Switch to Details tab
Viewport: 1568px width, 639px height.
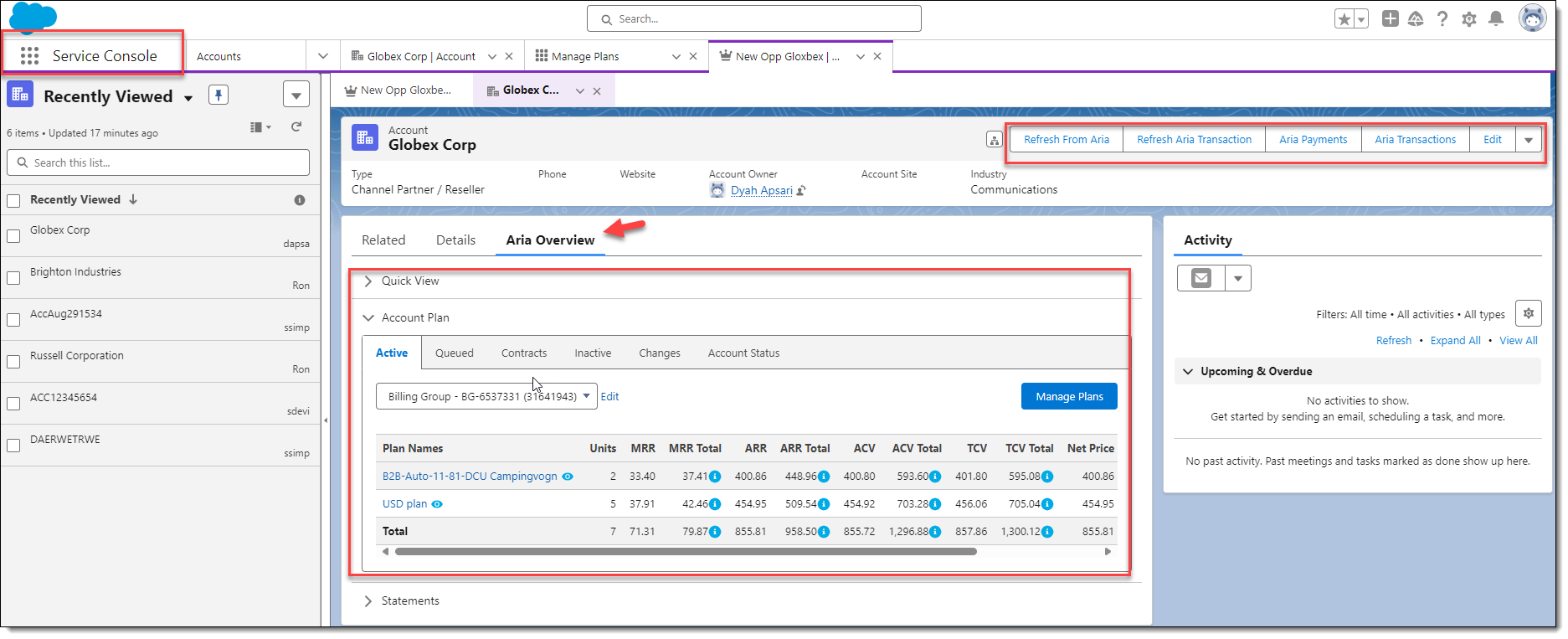(x=455, y=240)
